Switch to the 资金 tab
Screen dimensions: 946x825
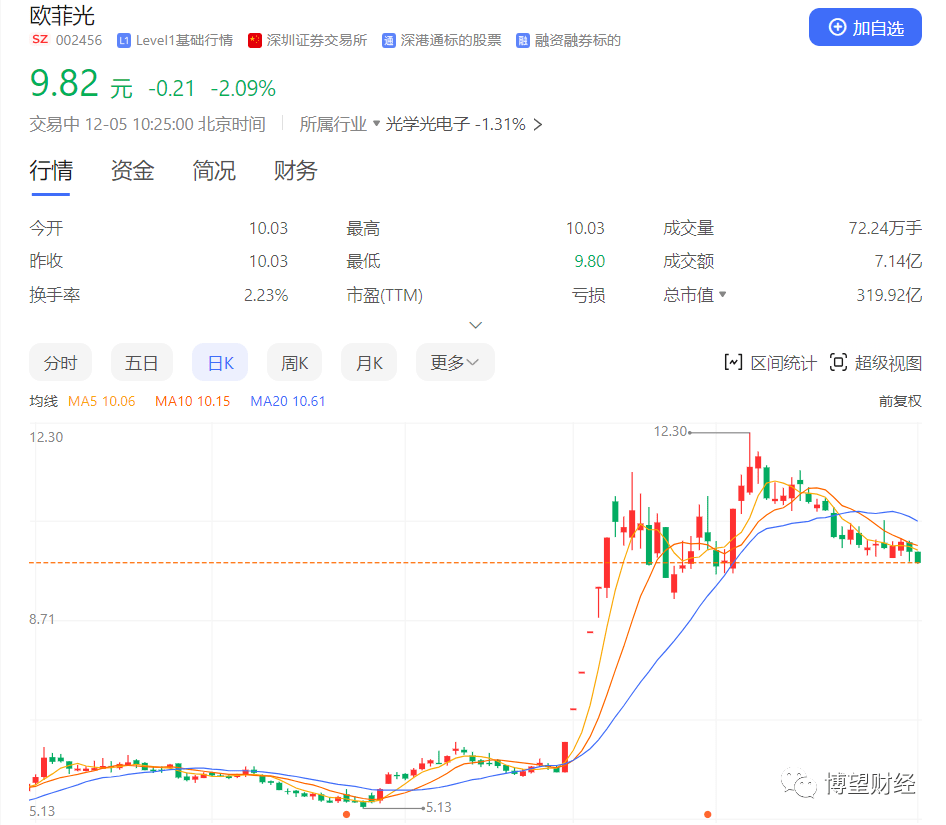click(132, 171)
